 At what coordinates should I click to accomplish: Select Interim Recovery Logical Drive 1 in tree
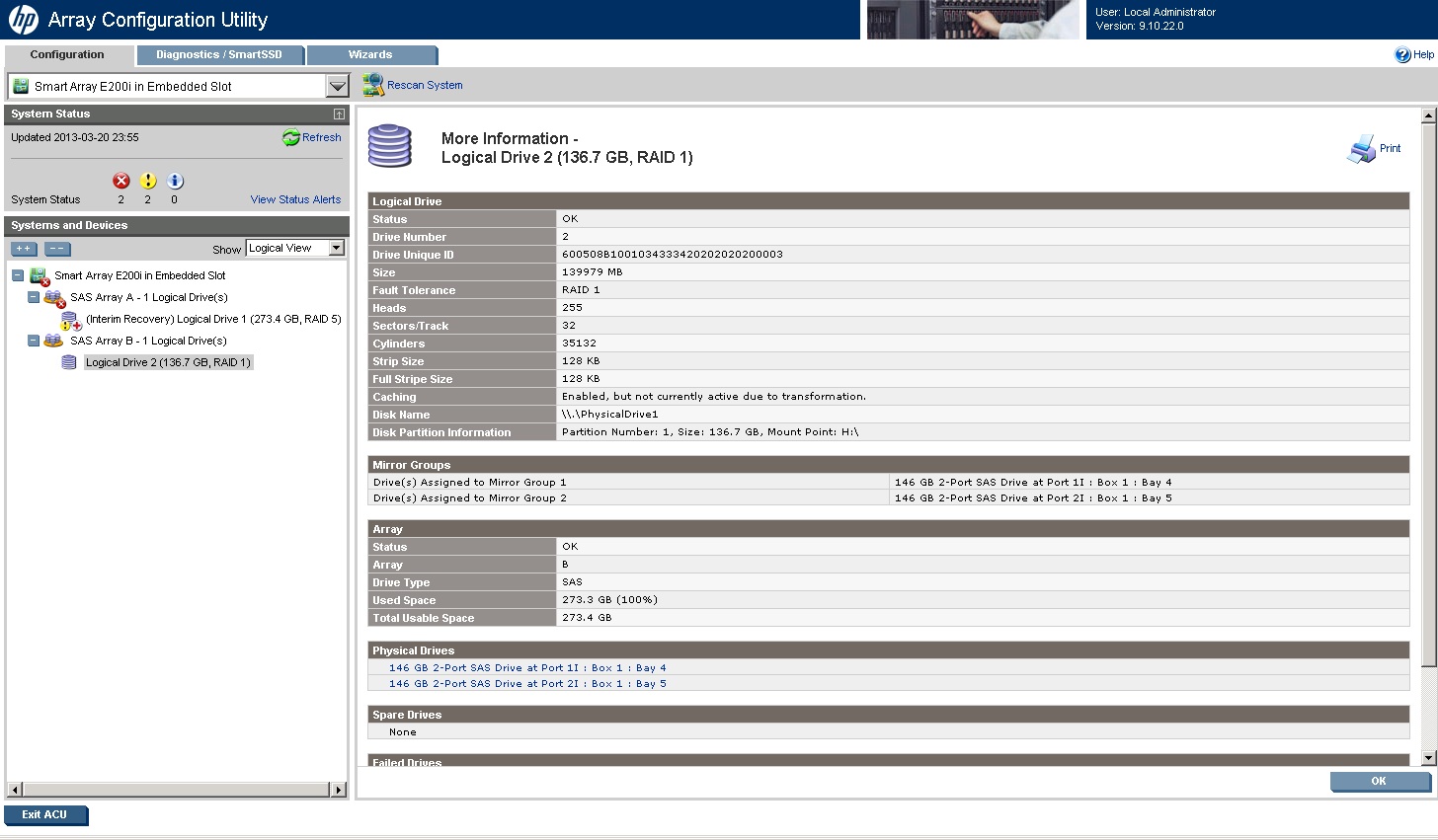(212, 320)
